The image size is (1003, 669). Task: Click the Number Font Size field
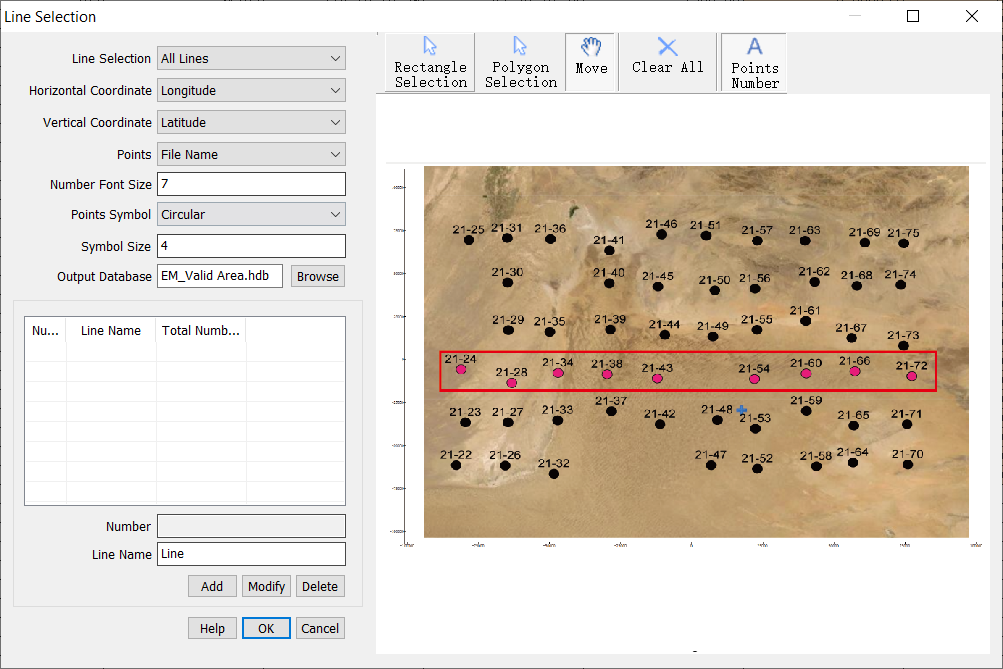coord(251,184)
